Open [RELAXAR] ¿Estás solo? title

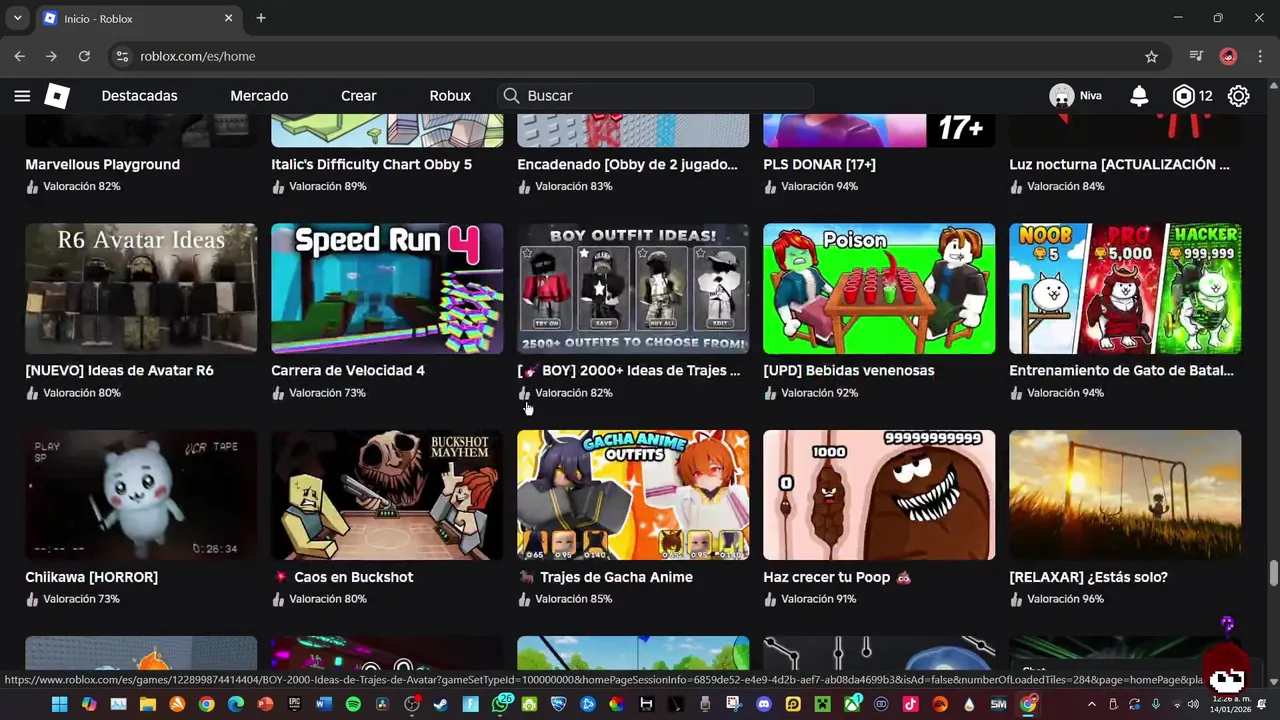[x=1088, y=577]
